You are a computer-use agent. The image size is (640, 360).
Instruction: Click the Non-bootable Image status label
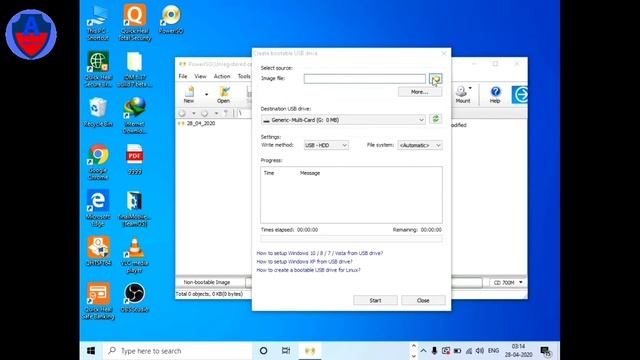click(207, 282)
